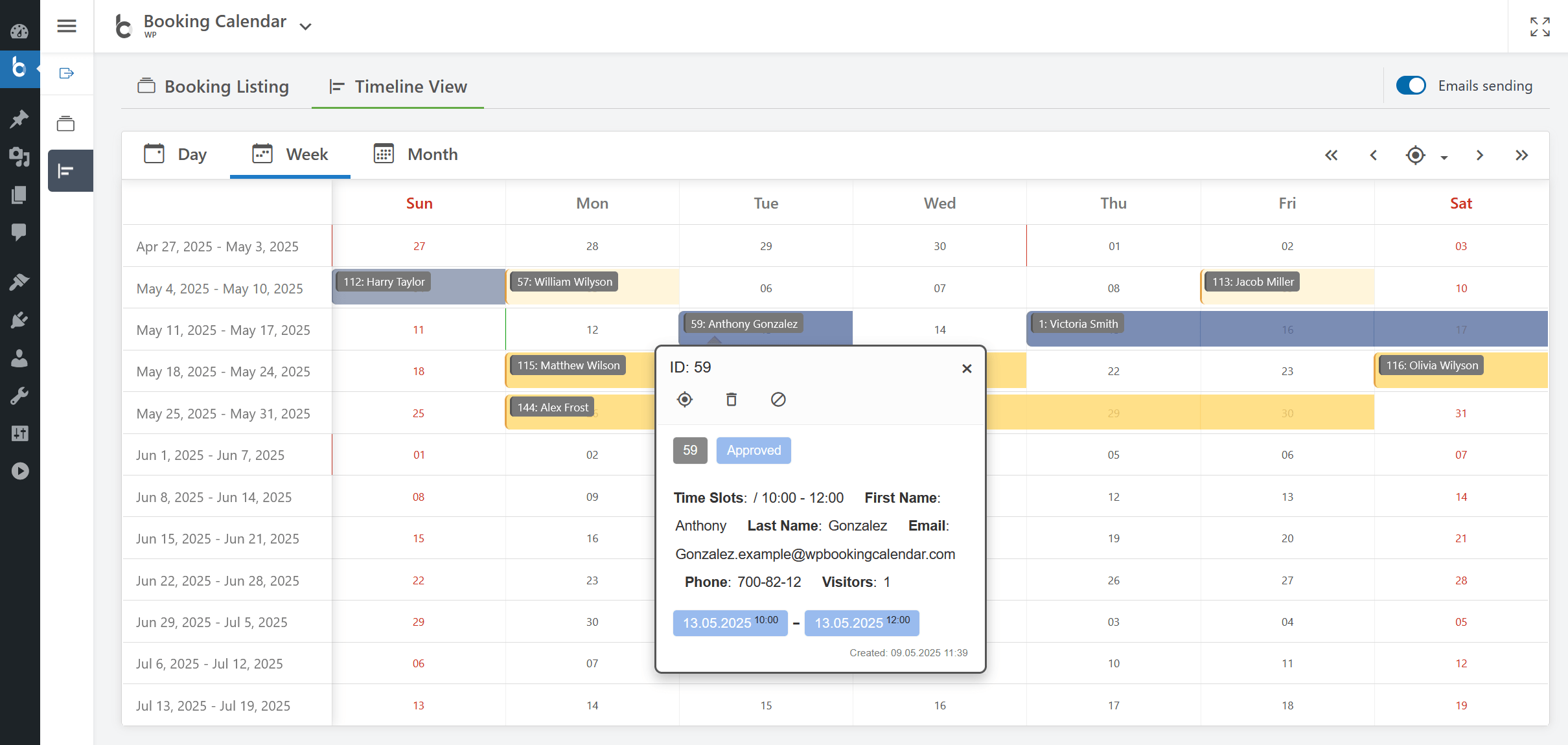Open the hamburger menu at top
The height and width of the screenshot is (745, 1568).
[x=67, y=26]
